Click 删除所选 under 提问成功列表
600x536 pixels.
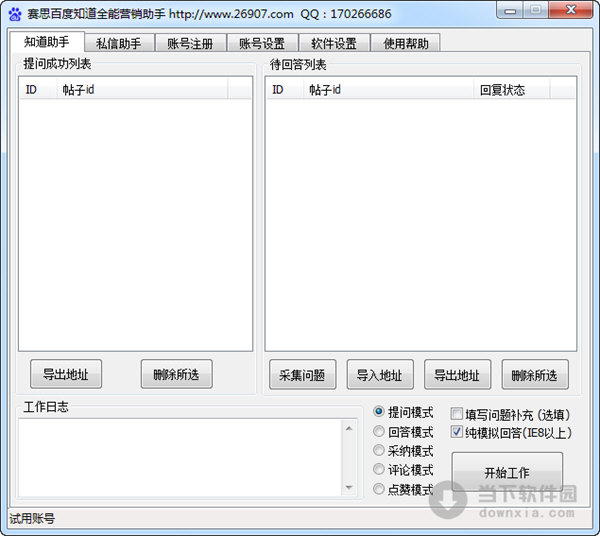(x=176, y=374)
